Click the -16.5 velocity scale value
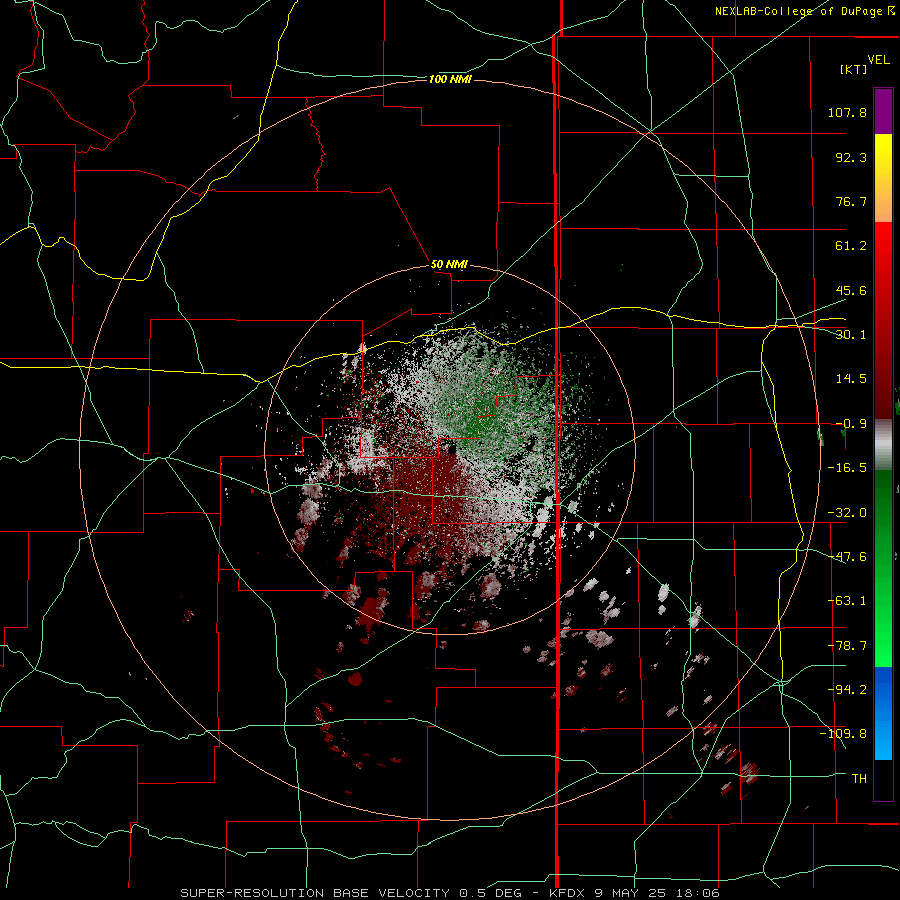Screen dimensions: 900x900 click(847, 468)
